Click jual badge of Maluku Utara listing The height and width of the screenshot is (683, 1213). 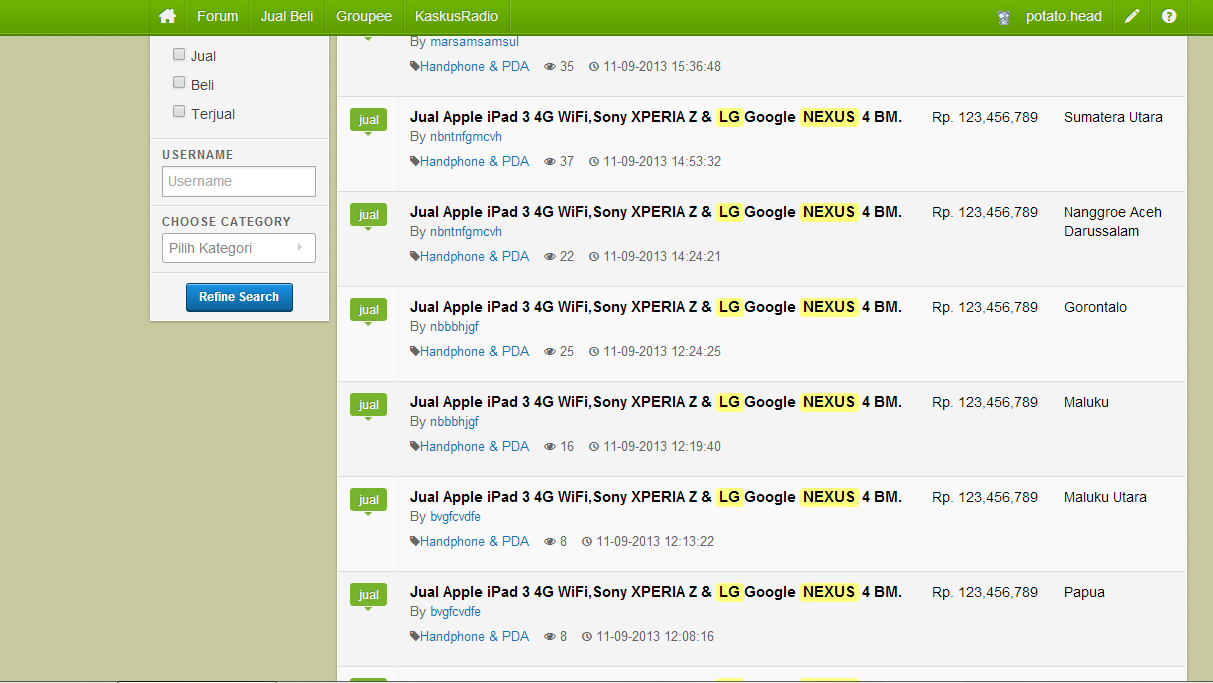coord(368,500)
